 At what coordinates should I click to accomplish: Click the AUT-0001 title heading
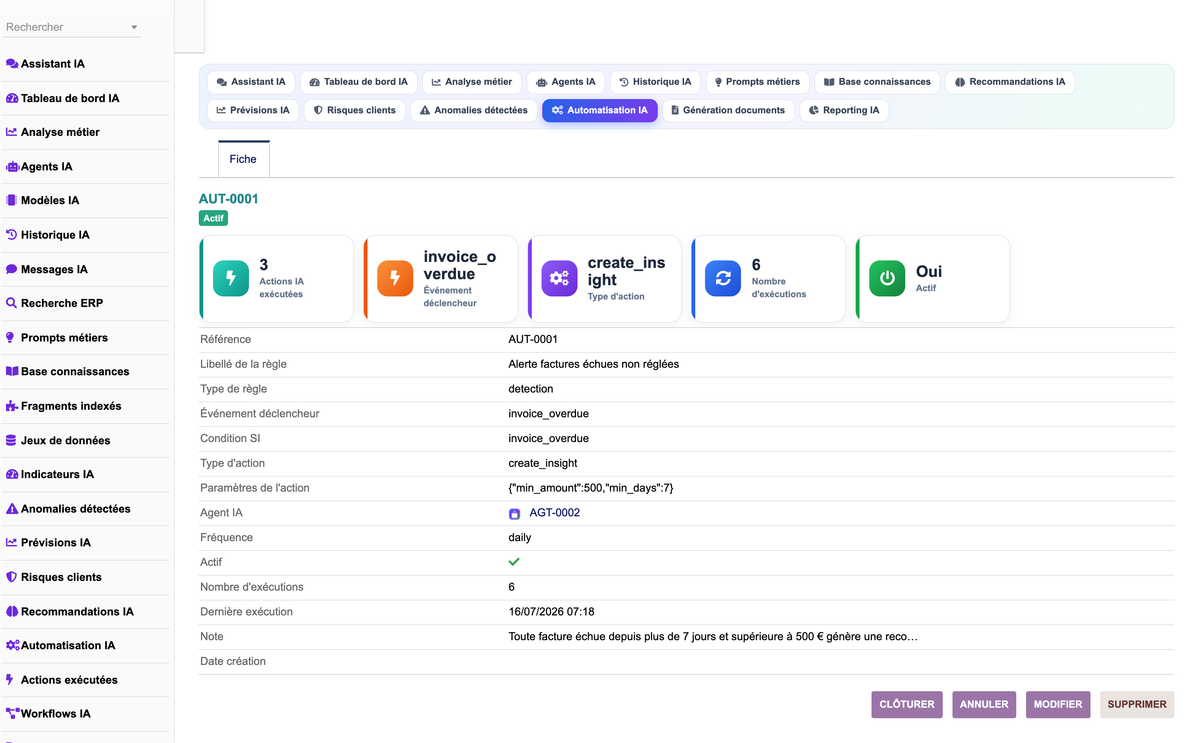[x=229, y=199]
